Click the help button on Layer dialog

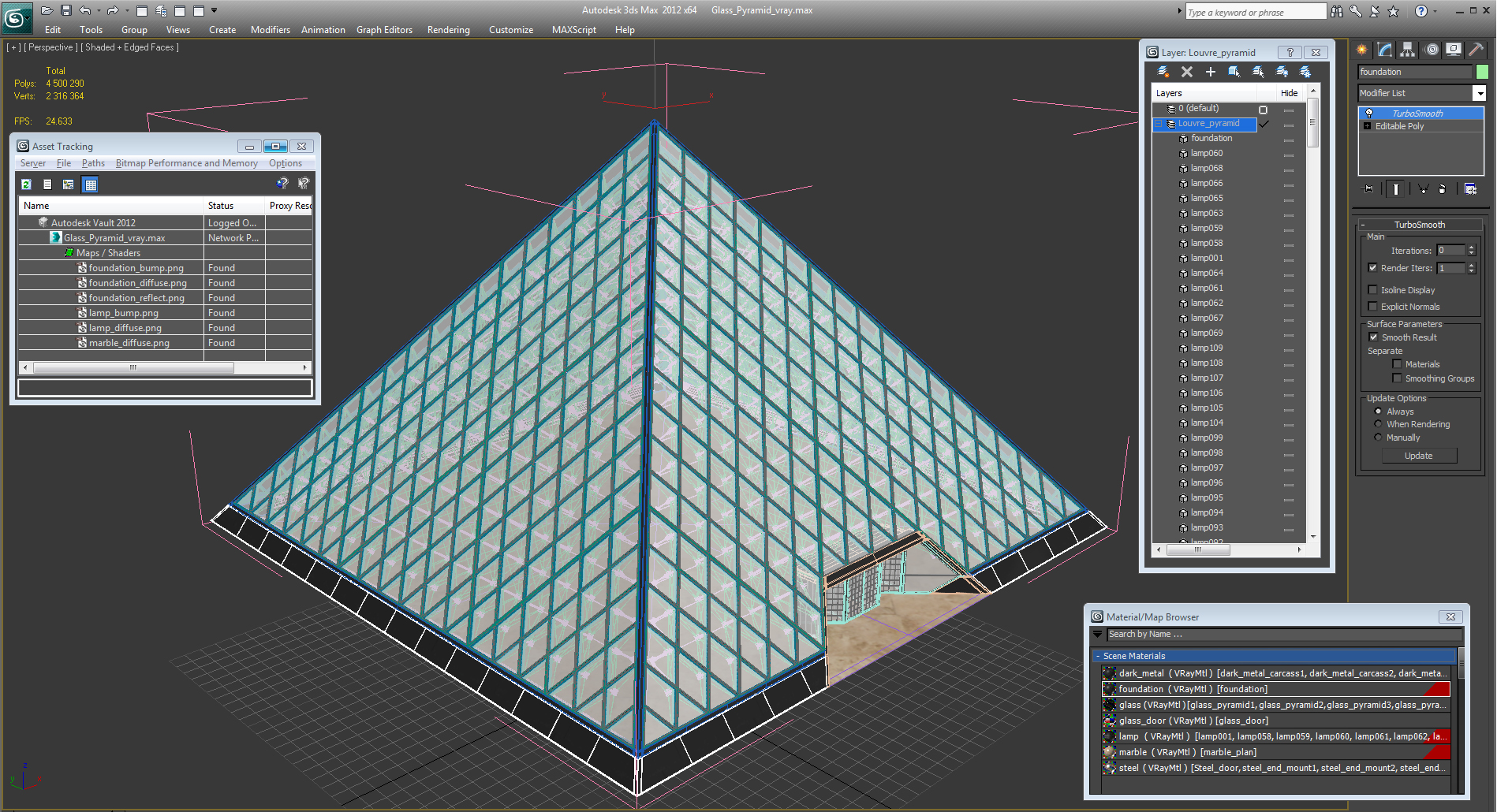click(x=1290, y=53)
